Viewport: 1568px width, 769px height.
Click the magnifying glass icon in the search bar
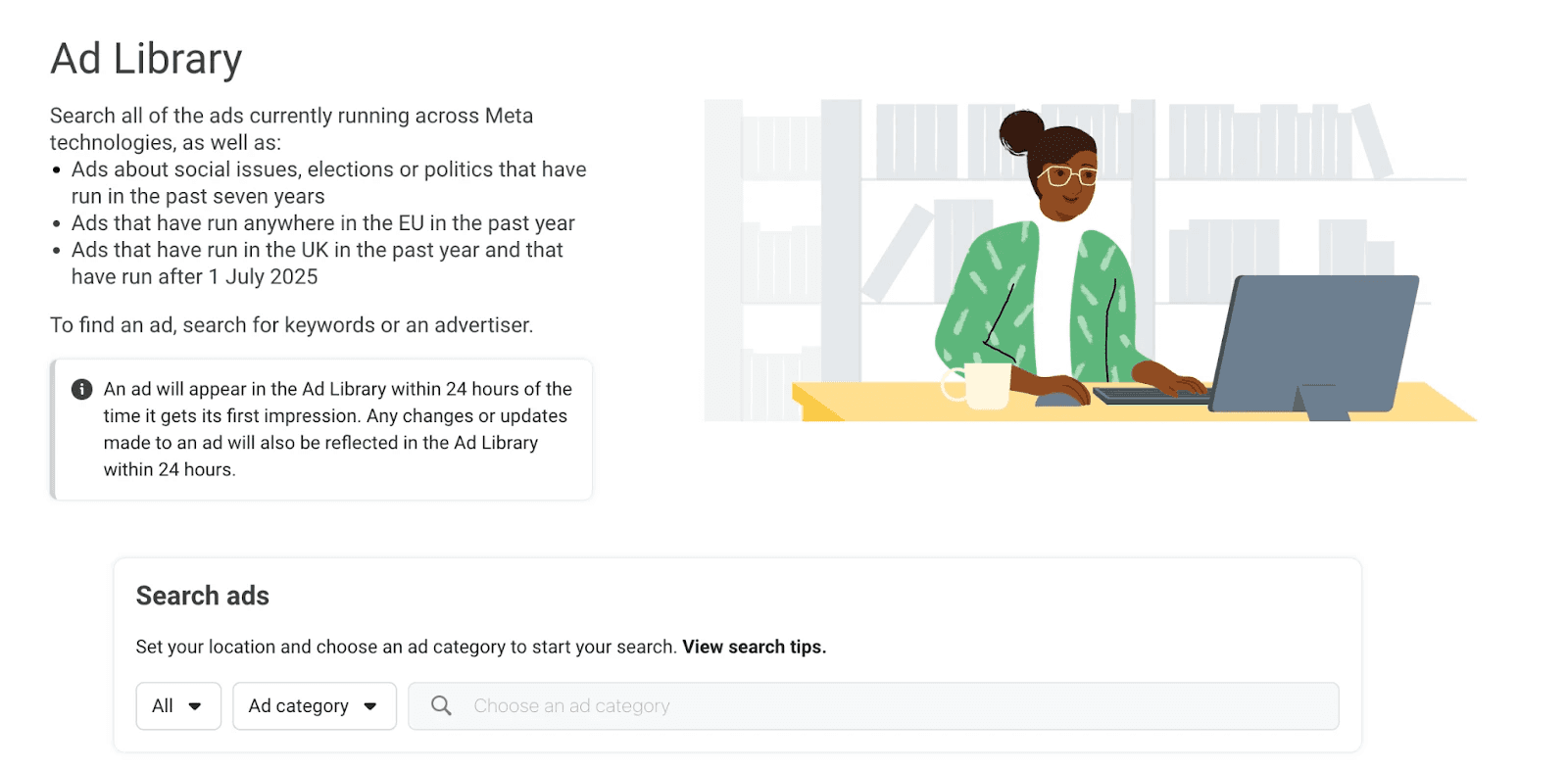[x=440, y=705]
